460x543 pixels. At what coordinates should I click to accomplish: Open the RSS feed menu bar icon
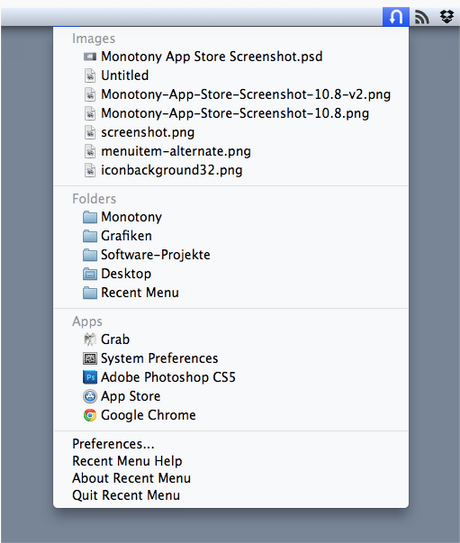coord(422,17)
